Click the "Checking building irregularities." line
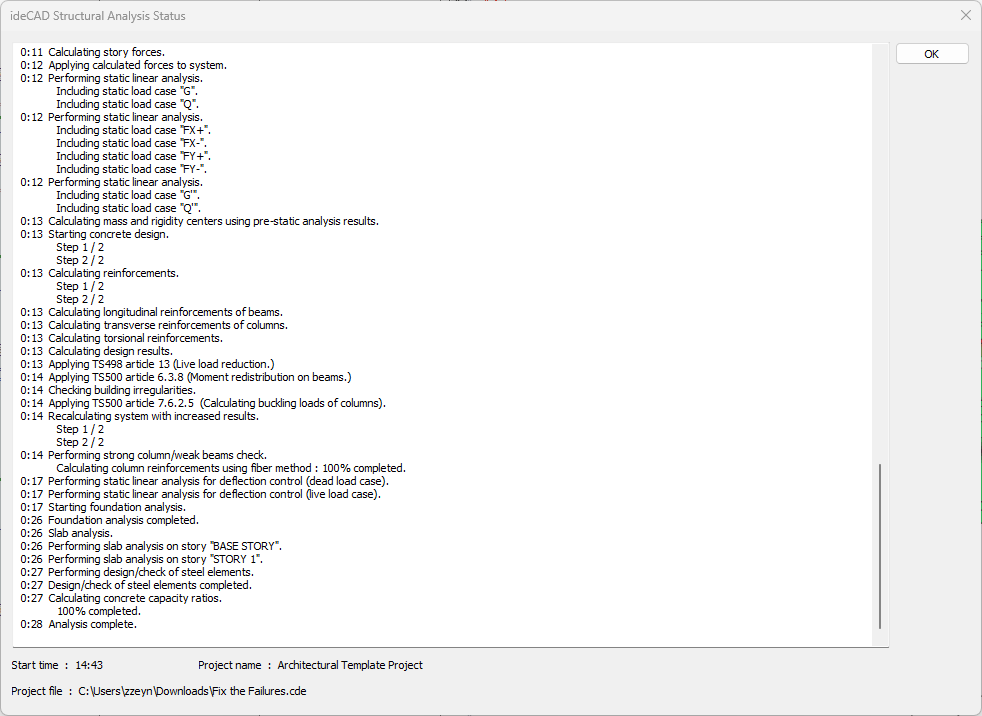 click(121, 390)
